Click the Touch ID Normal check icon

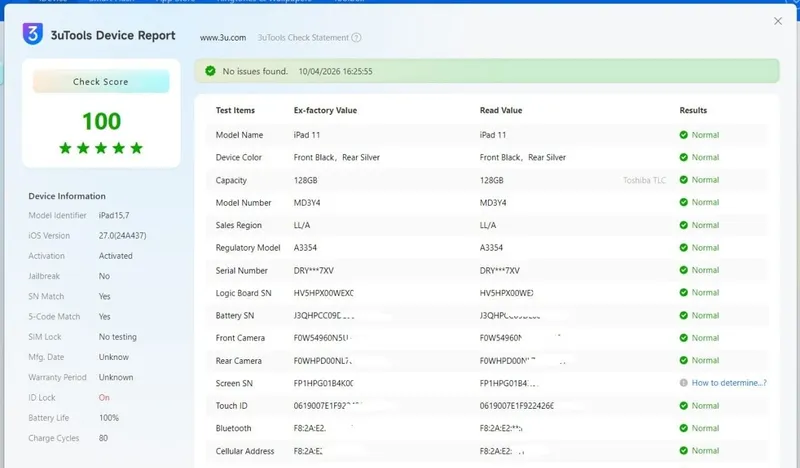(x=684, y=406)
